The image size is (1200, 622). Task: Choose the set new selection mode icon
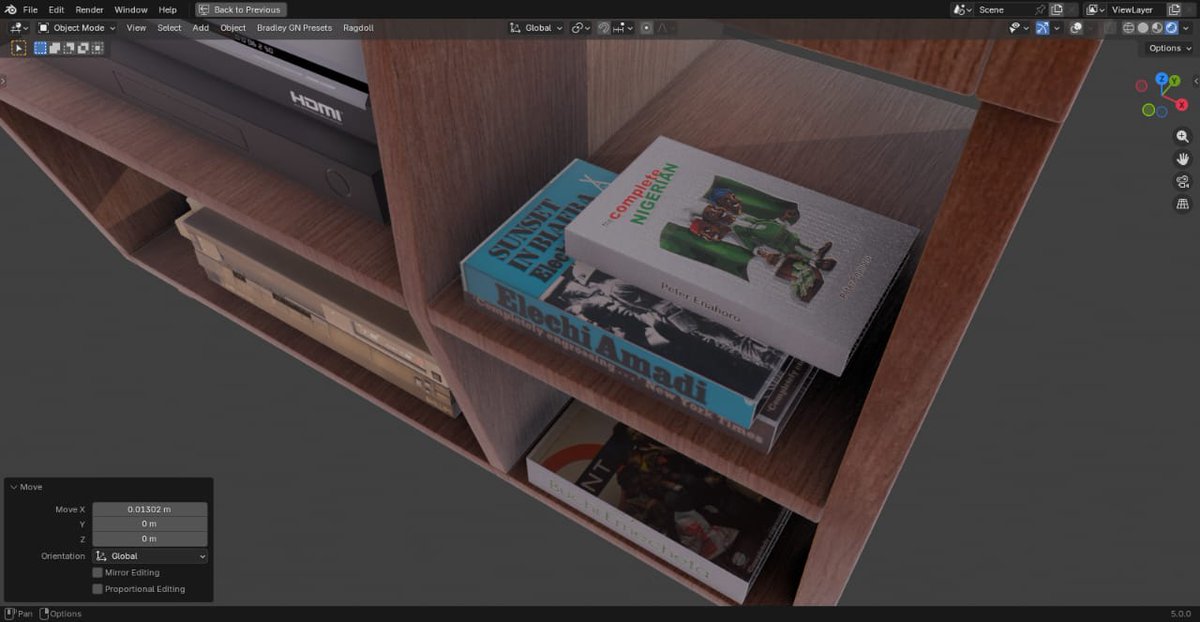coord(41,47)
